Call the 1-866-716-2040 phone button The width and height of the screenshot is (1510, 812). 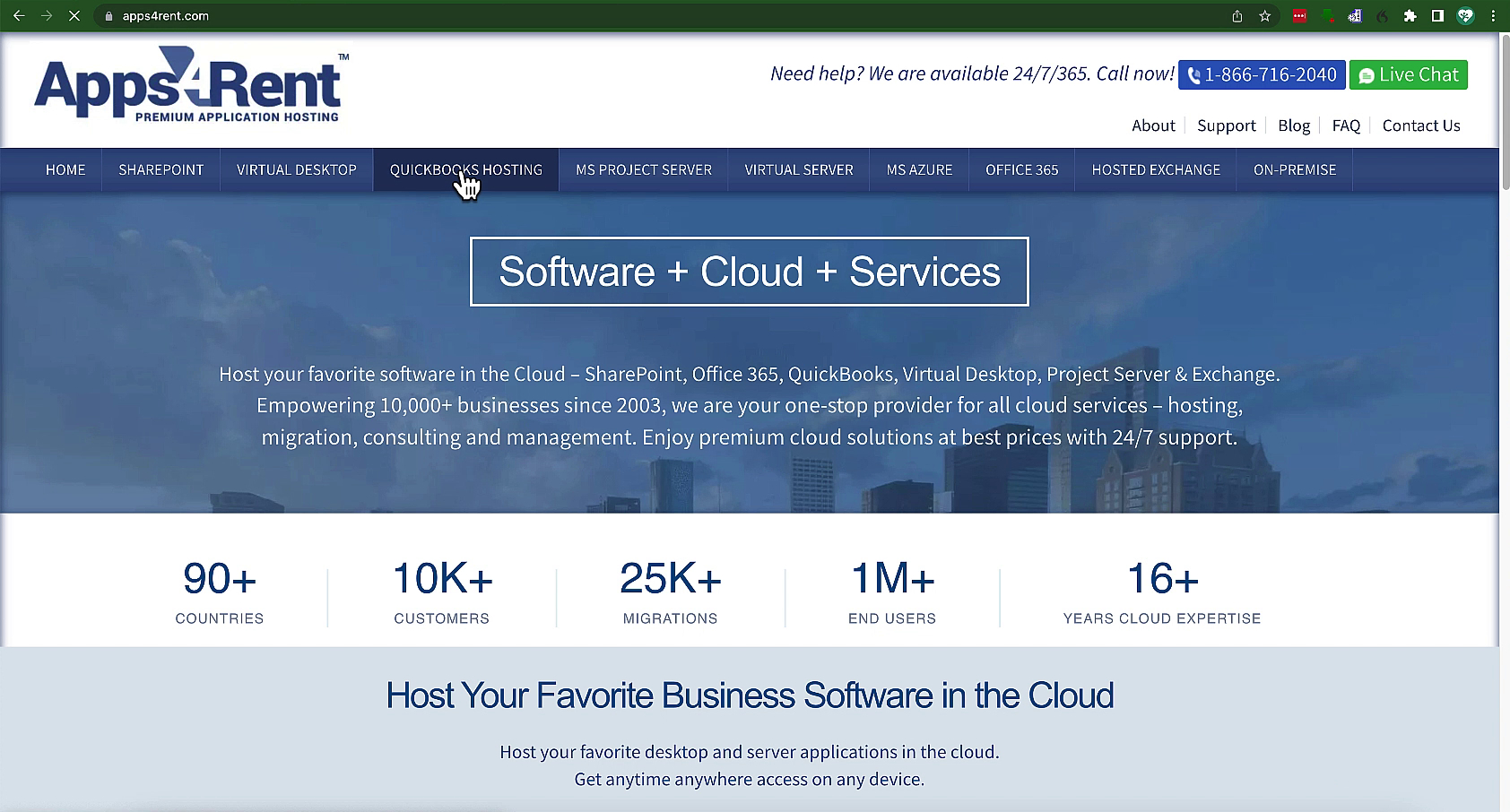coord(1262,75)
